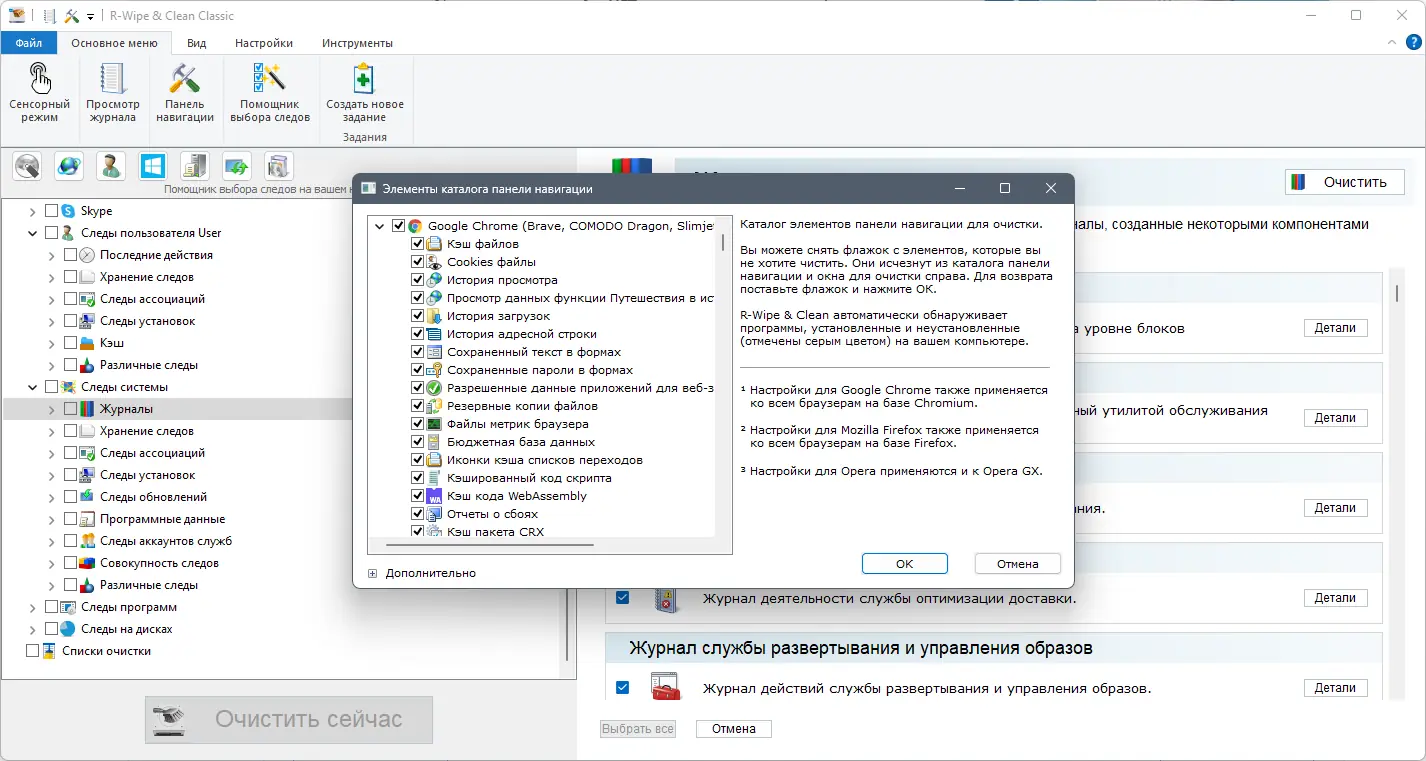
Task: Select Бюджетная база данных in the dialog
Action: coord(521,442)
